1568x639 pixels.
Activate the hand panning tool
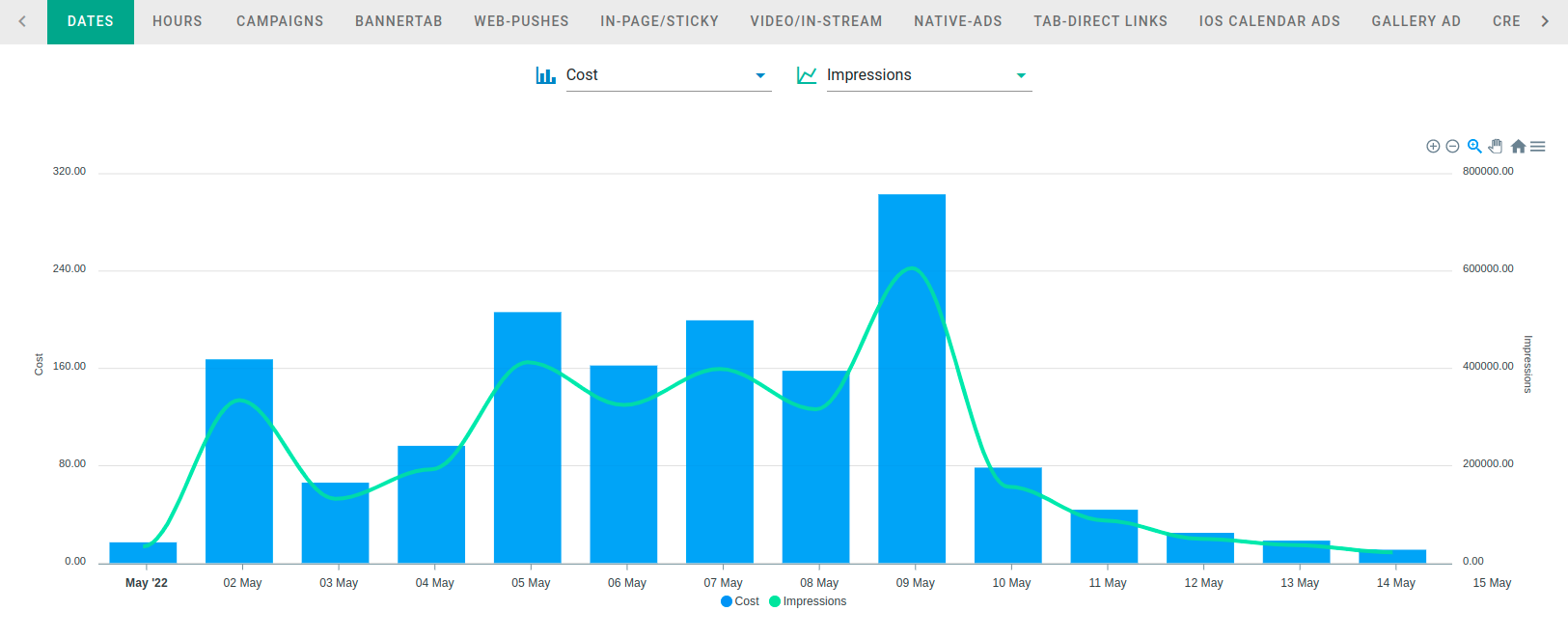1496,147
